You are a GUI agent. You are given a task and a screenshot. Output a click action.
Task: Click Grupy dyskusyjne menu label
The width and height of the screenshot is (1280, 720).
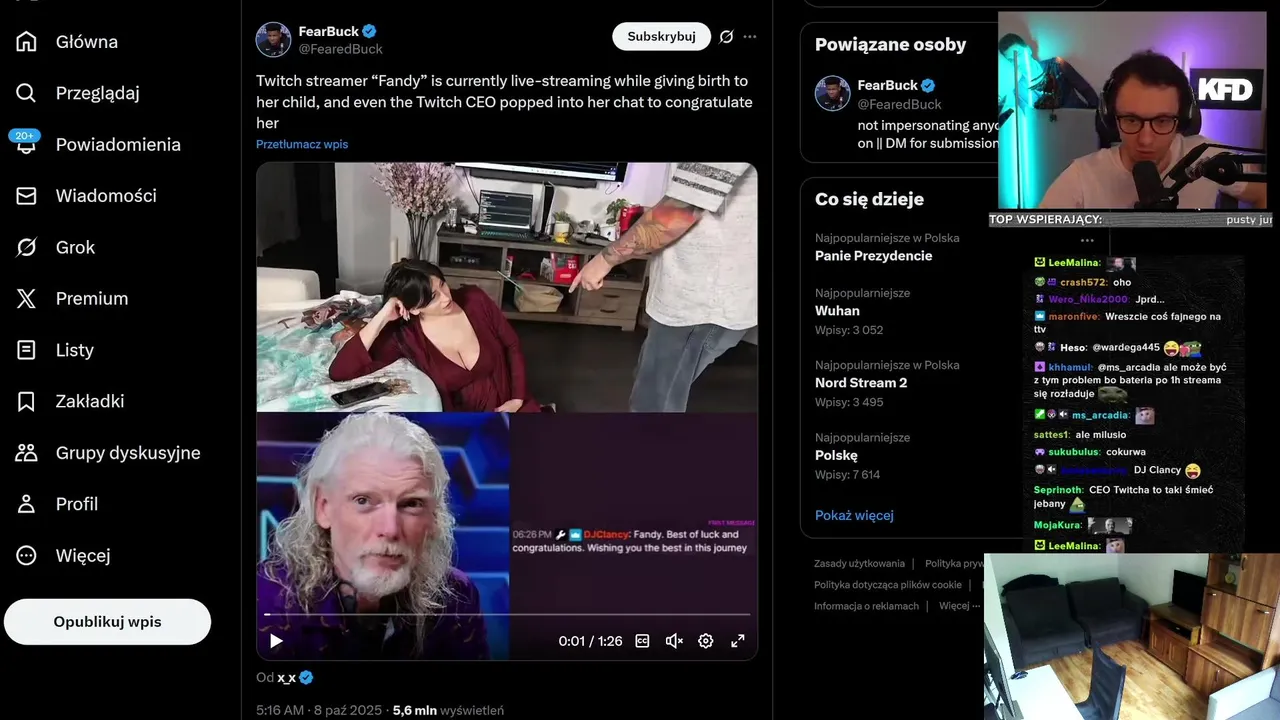[x=128, y=453]
